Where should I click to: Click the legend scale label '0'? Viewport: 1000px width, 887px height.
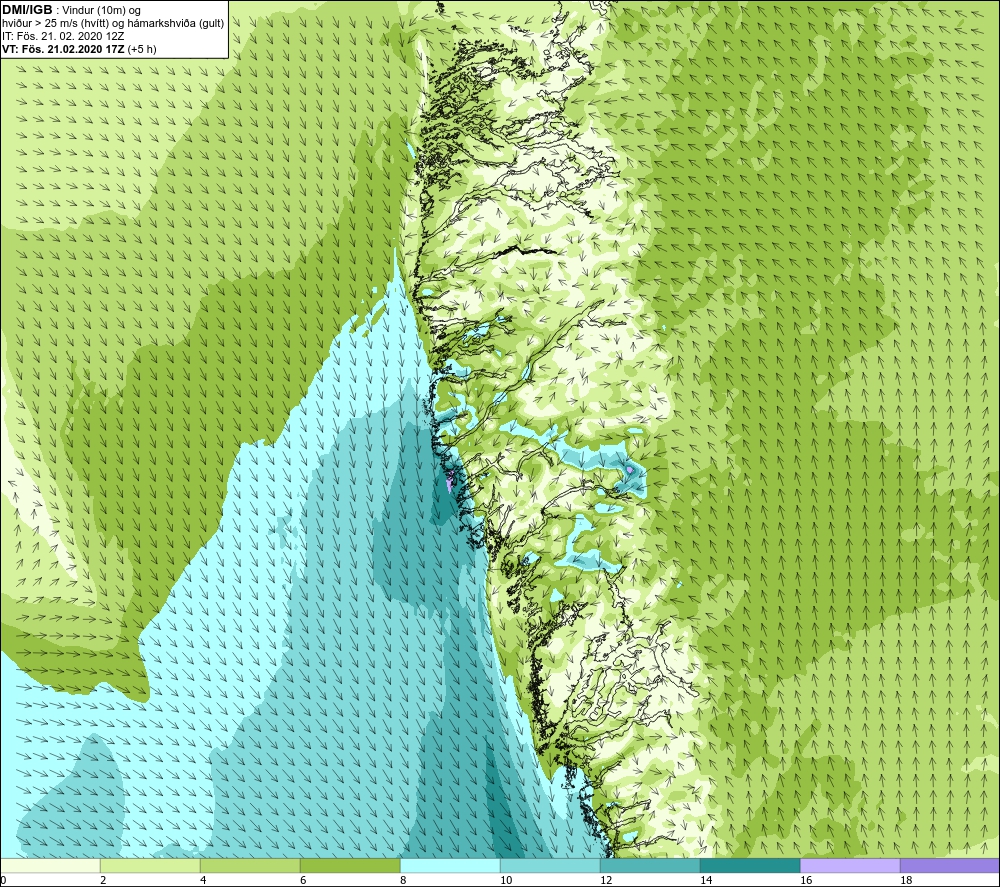(x=3, y=881)
